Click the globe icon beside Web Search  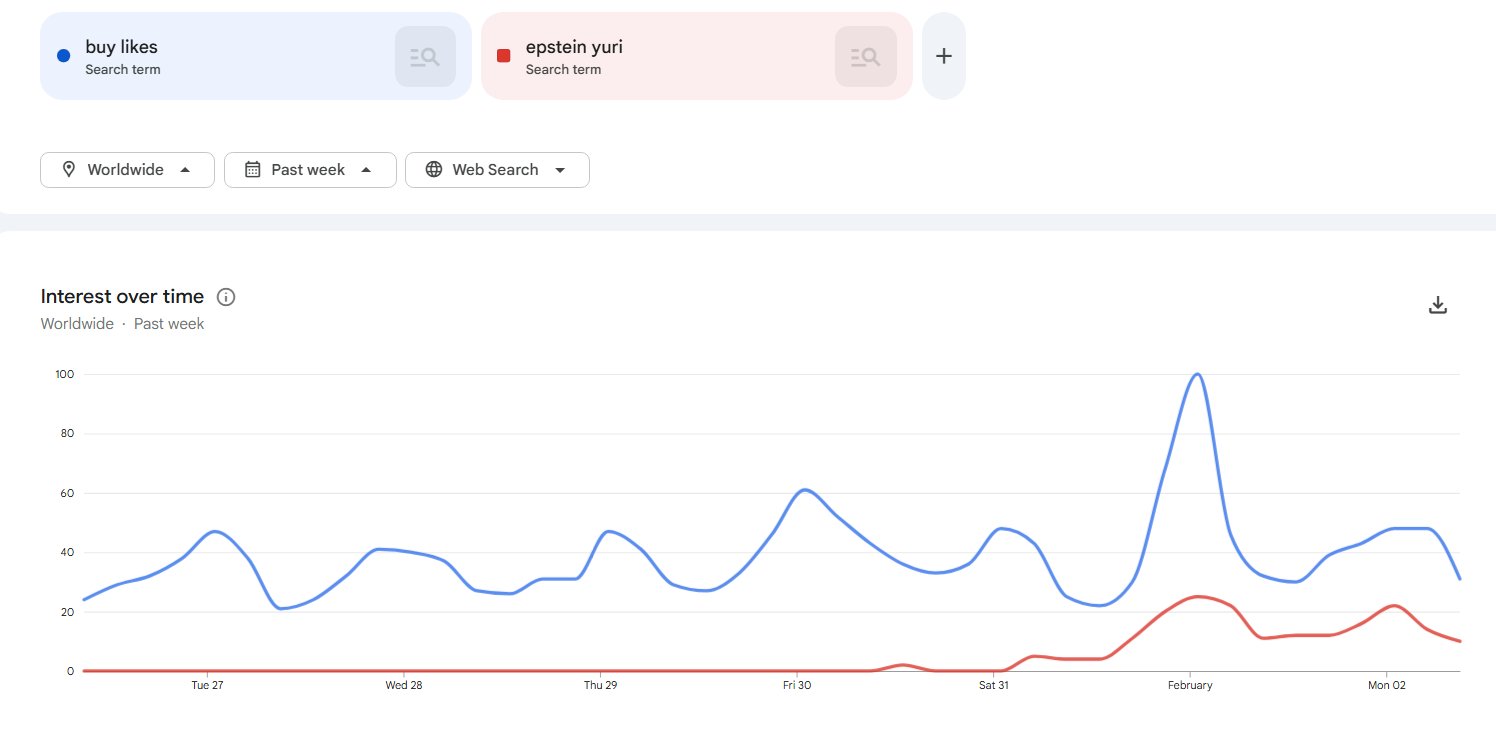pos(434,170)
